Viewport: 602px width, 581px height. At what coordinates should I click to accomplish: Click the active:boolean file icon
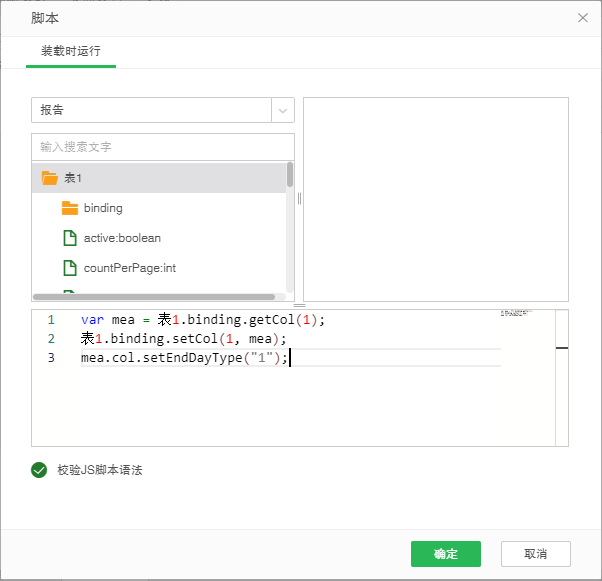click(x=69, y=238)
